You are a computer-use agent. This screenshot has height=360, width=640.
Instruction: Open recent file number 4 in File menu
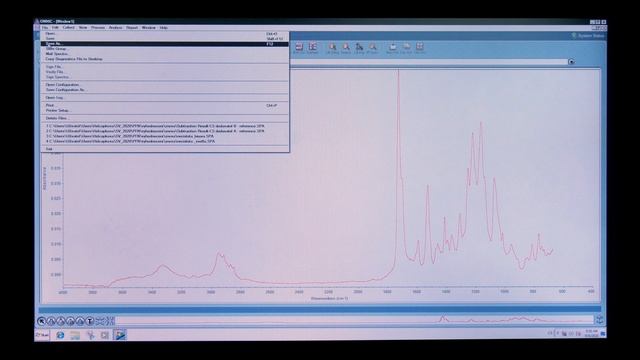click(164, 141)
